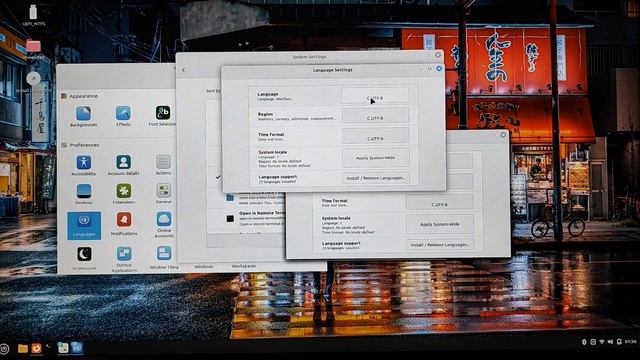This screenshot has height=360, width=640.
Task: Open the Wi-Fi network tray icon
Action: click(x=602, y=342)
